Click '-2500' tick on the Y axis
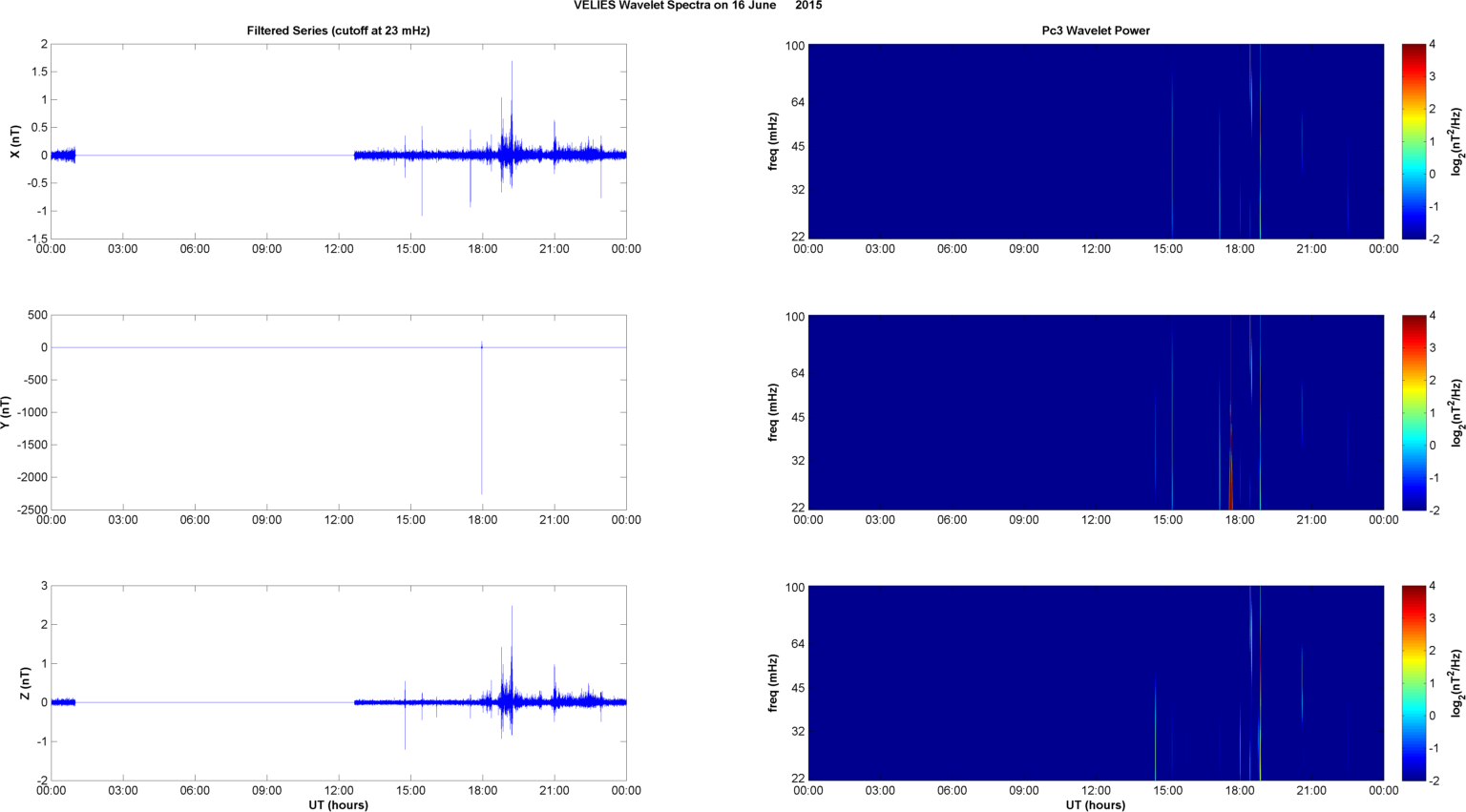The height and width of the screenshot is (812, 1466). point(32,510)
